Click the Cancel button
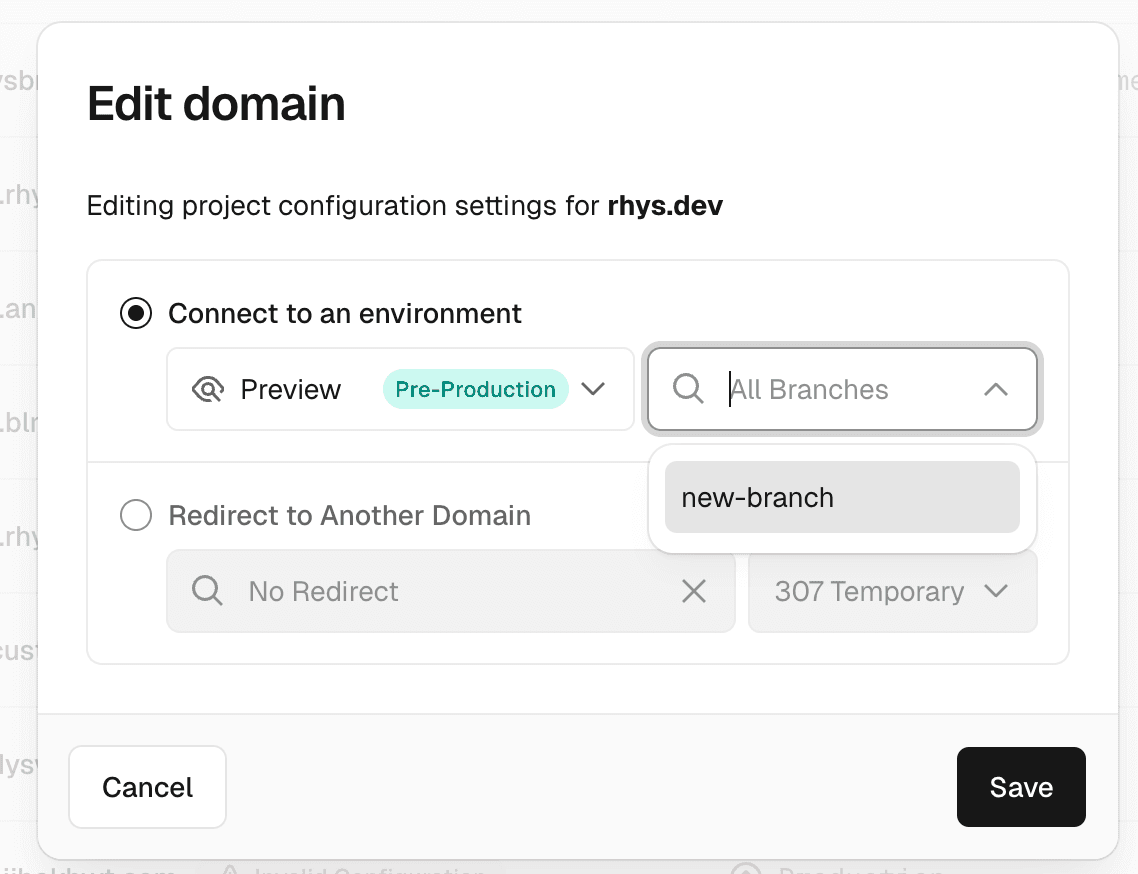Viewport: 1138px width, 874px height. (147, 787)
